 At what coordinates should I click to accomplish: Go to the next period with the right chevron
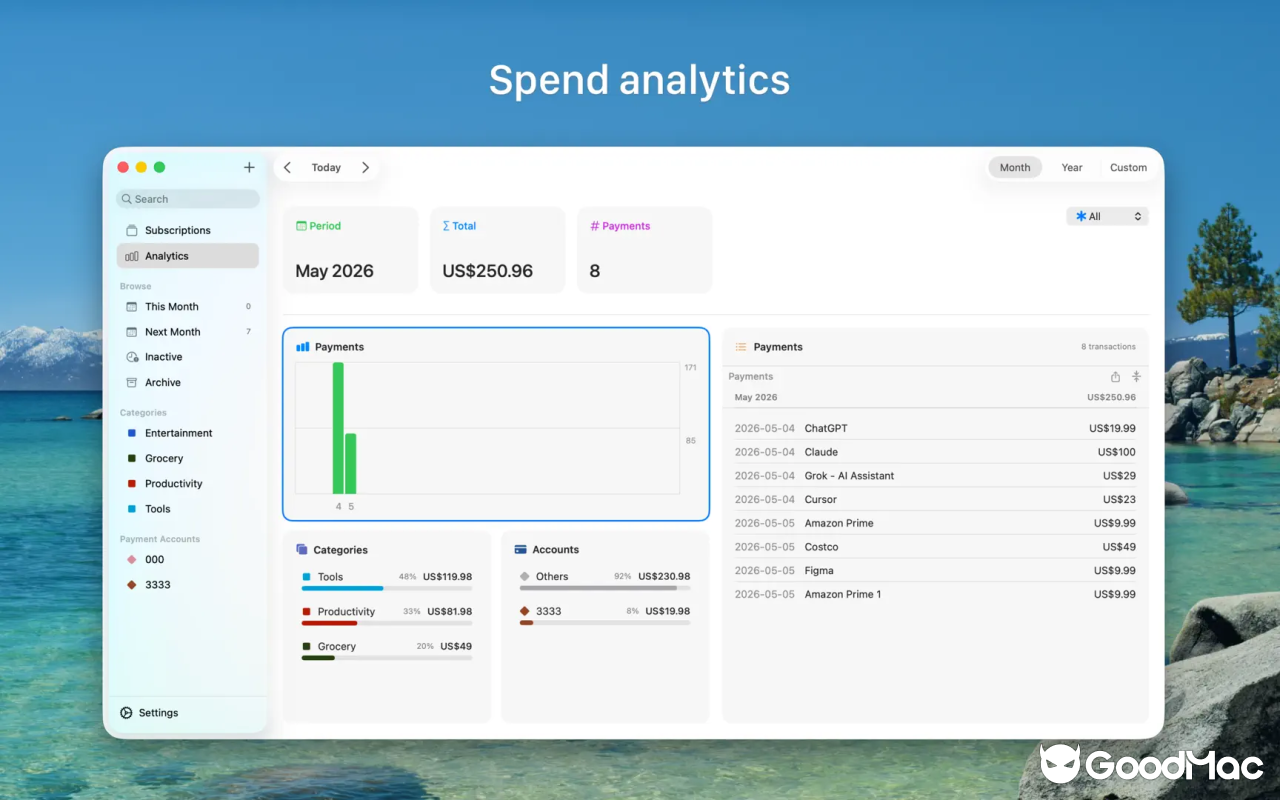(365, 168)
